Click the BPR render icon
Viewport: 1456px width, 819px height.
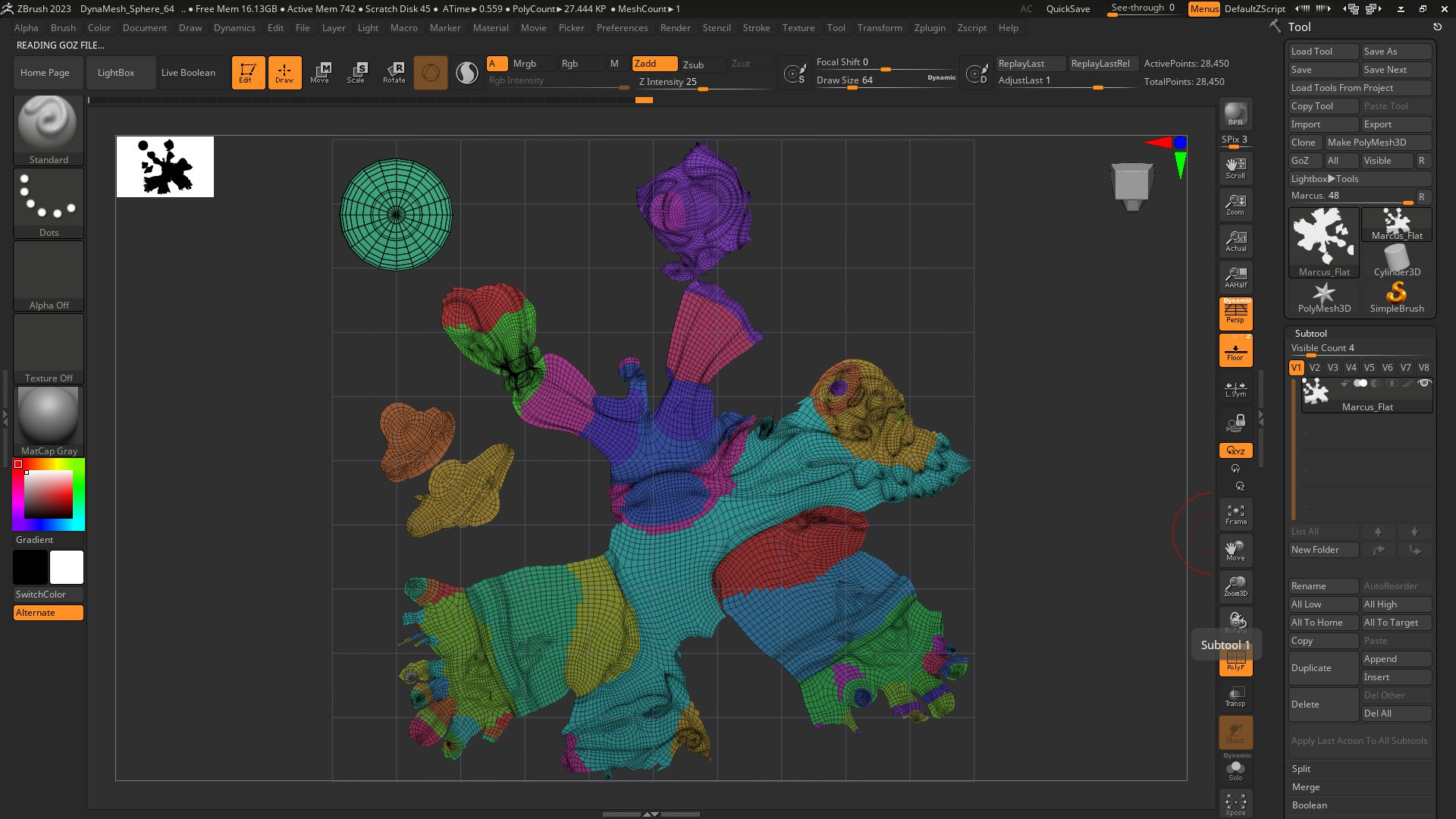[x=1235, y=115]
